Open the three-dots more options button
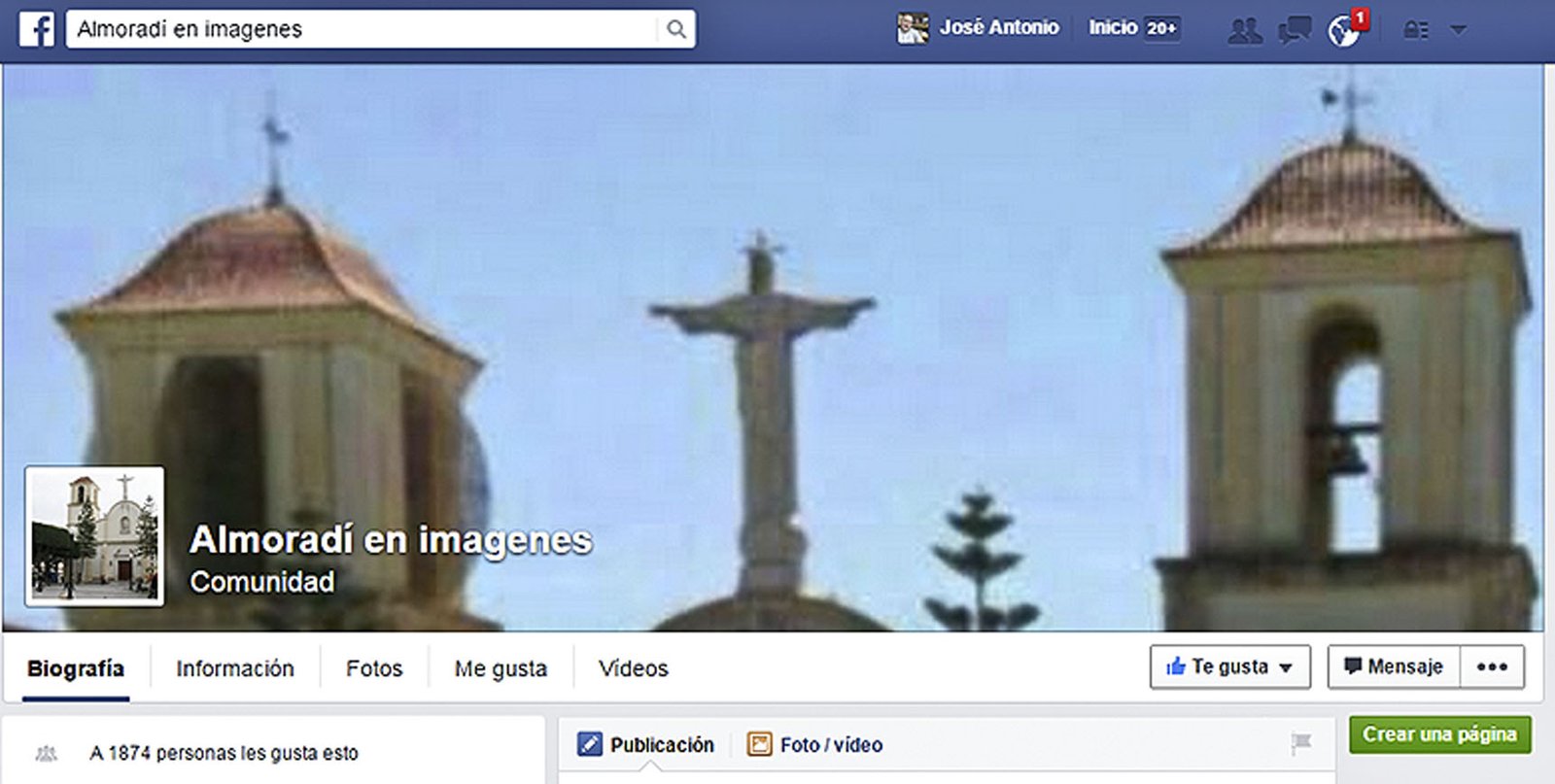 1492,667
